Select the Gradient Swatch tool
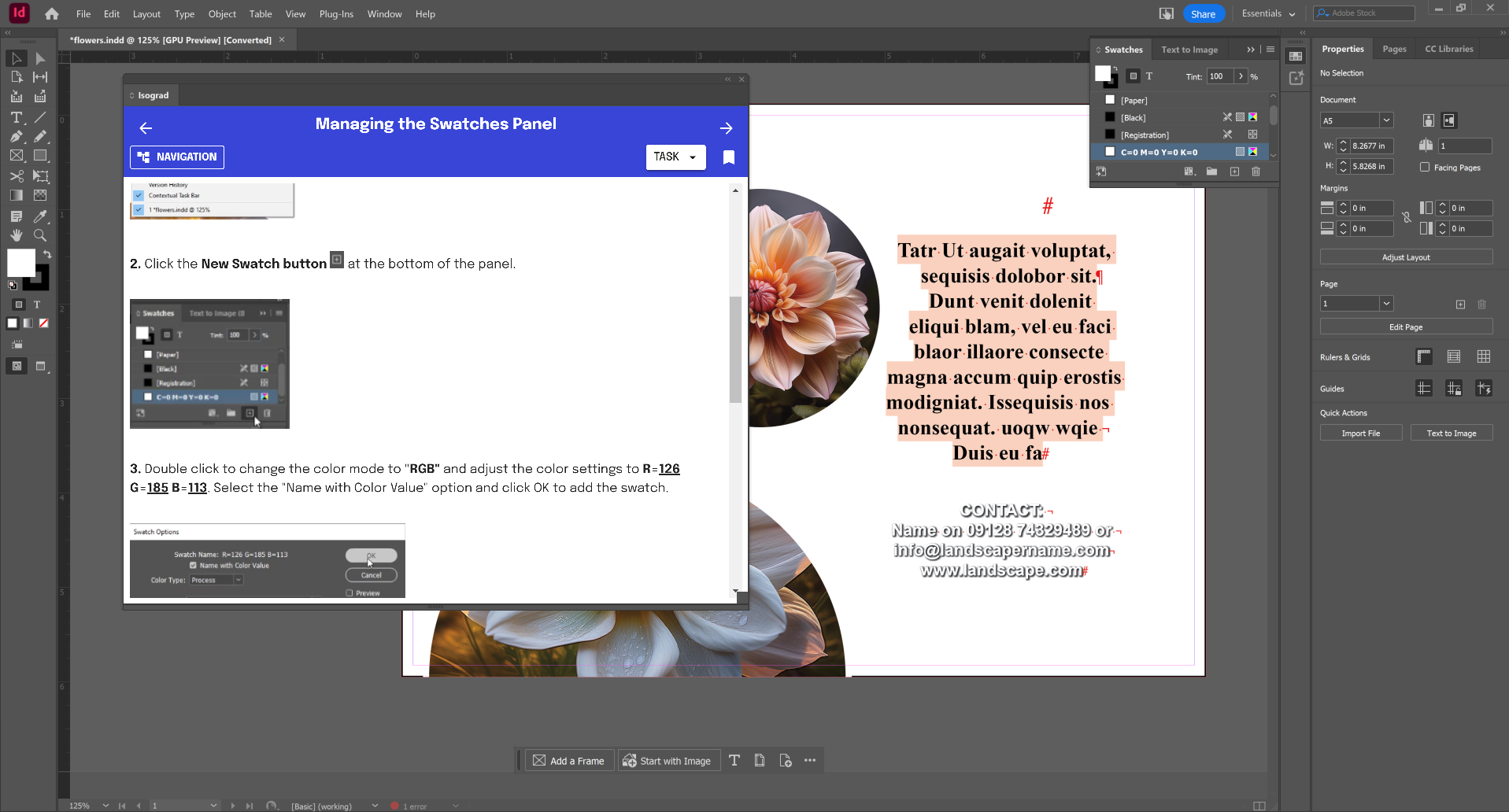Image resolution: width=1509 pixels, height=812 pixels. [16, 195]
